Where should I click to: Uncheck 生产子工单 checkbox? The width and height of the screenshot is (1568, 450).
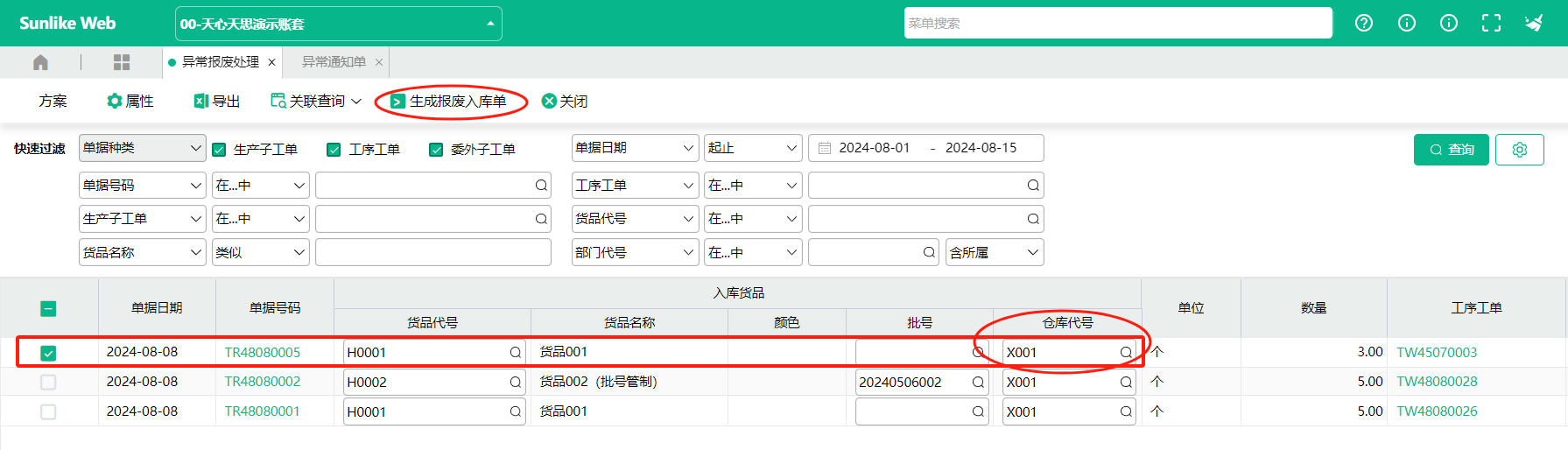[220, 150]
